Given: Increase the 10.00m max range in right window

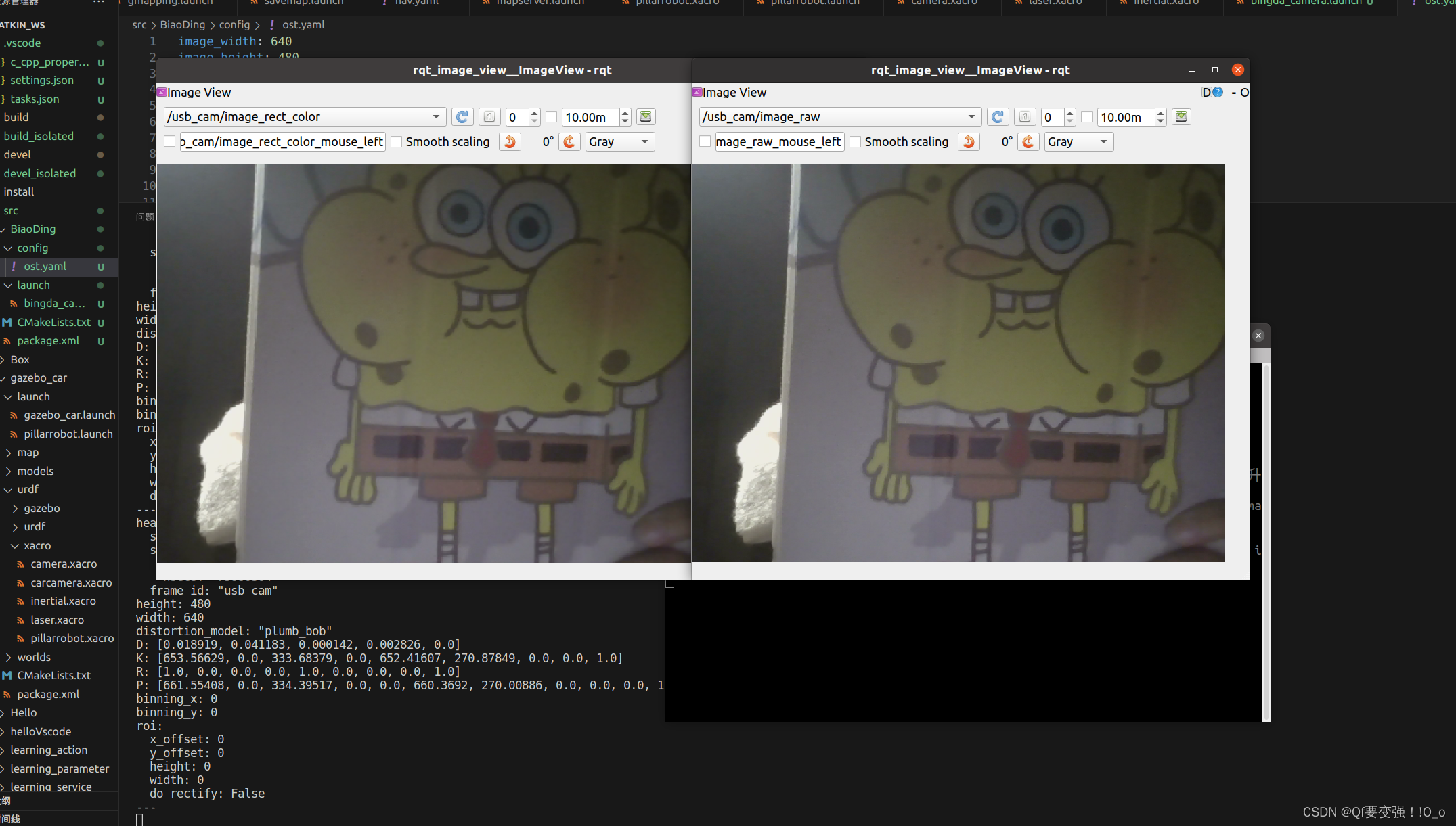Looking at the screenshot, I should pyautogui.click(x=1161, y=113).
